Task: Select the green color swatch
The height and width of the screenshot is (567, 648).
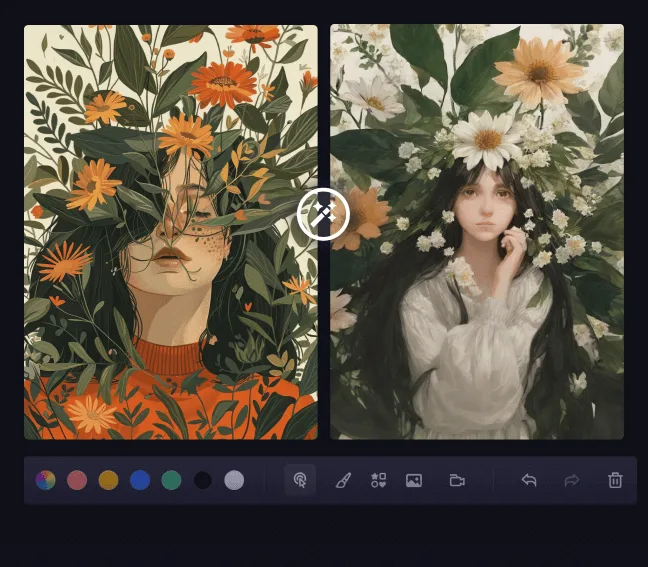Action: (x=171, y=480)
